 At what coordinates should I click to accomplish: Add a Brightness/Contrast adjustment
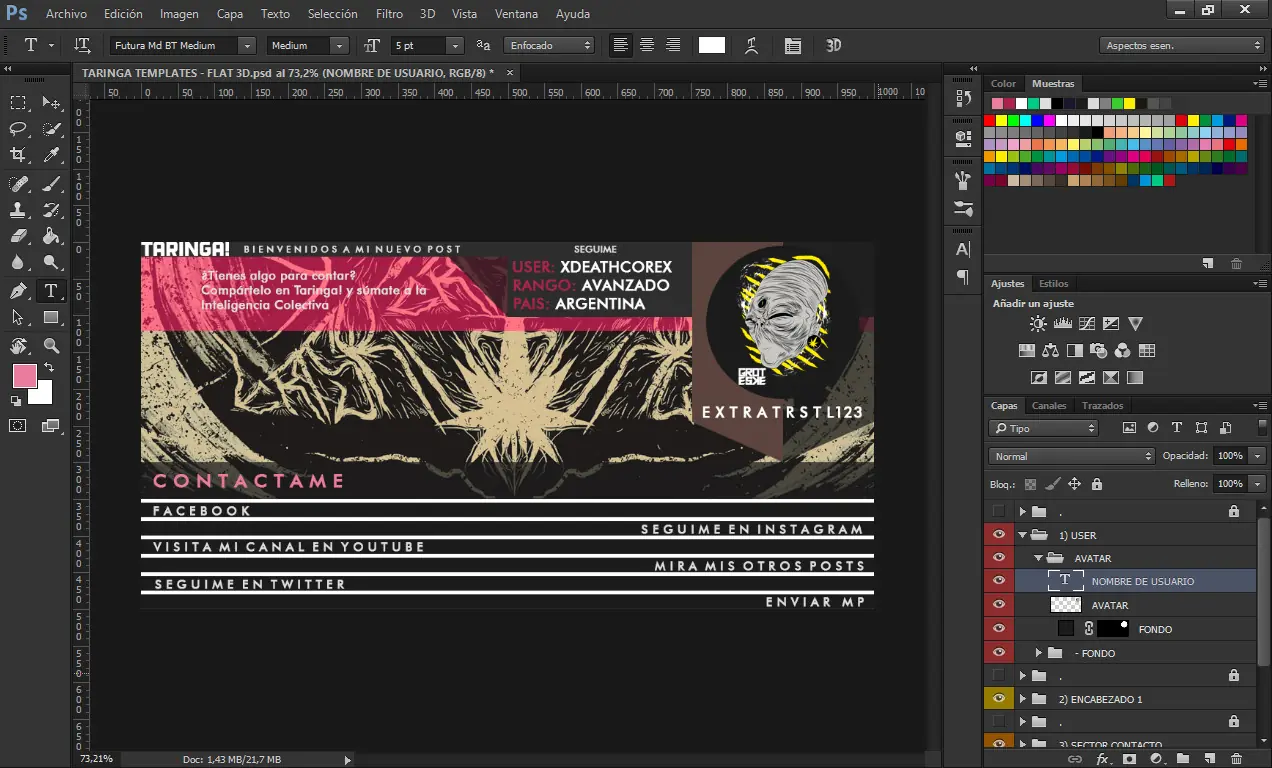point(1038,324)
